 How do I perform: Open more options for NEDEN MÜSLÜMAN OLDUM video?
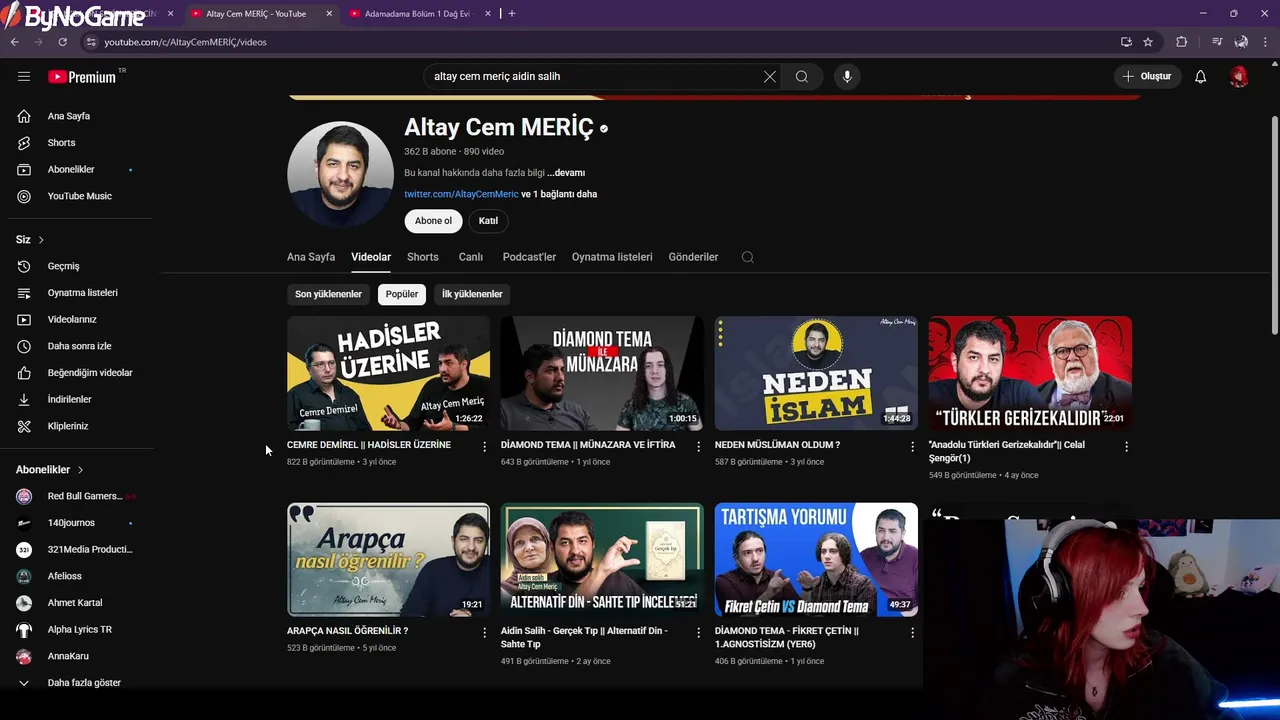coord(912,446)
